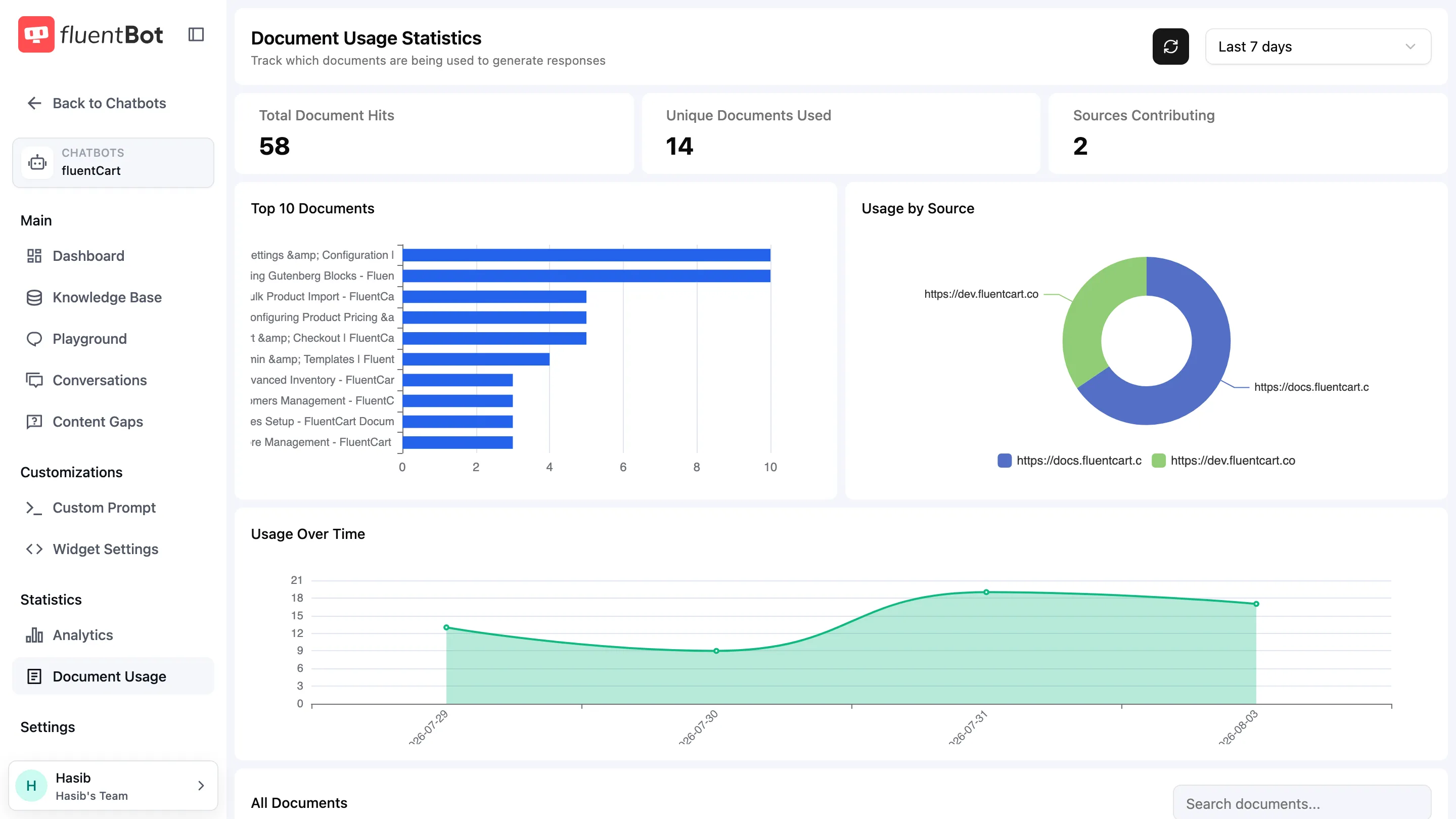
Task: Click the 08-03 data point on usage line
Action: click(x=1256, y=604)
